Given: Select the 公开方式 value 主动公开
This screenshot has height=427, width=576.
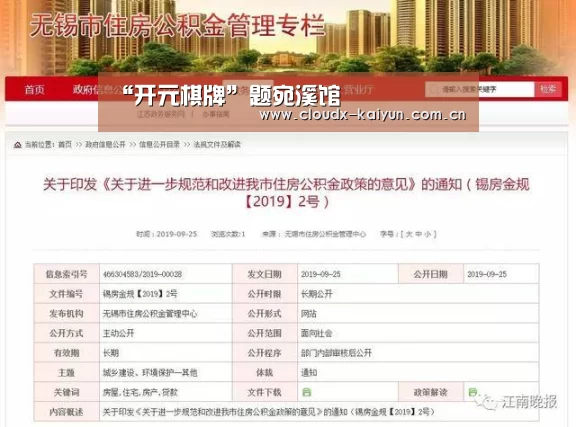Looking at the screenshot, I should pos(119,333).
